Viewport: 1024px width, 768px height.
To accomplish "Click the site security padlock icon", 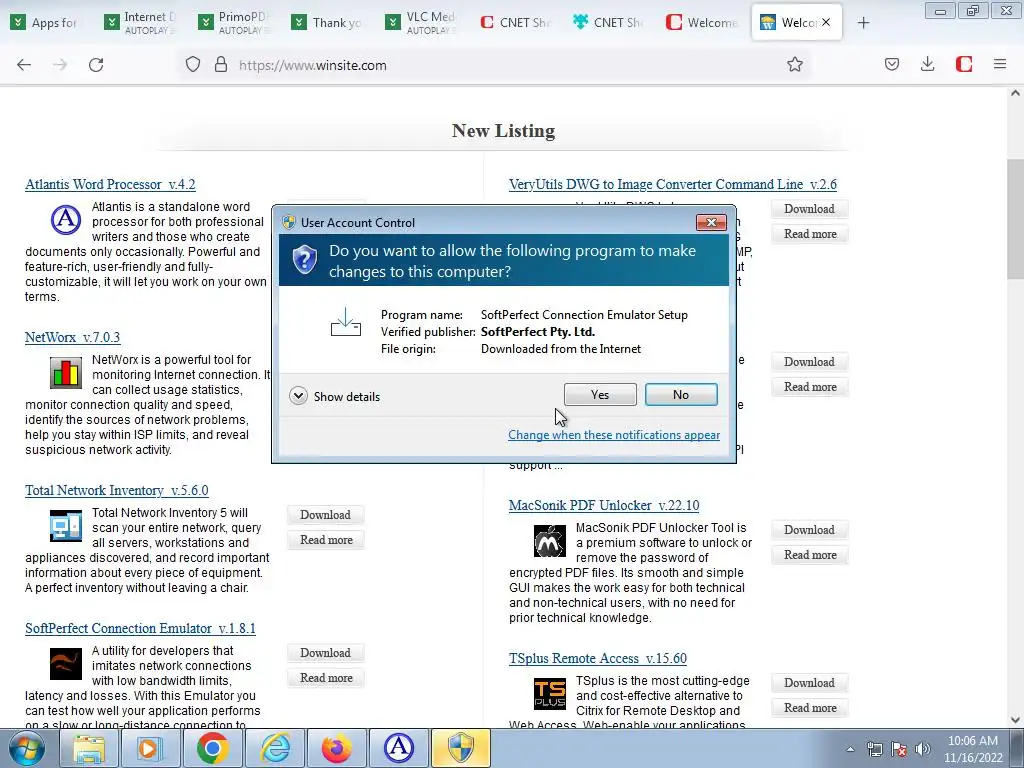I will click(221, 65).
